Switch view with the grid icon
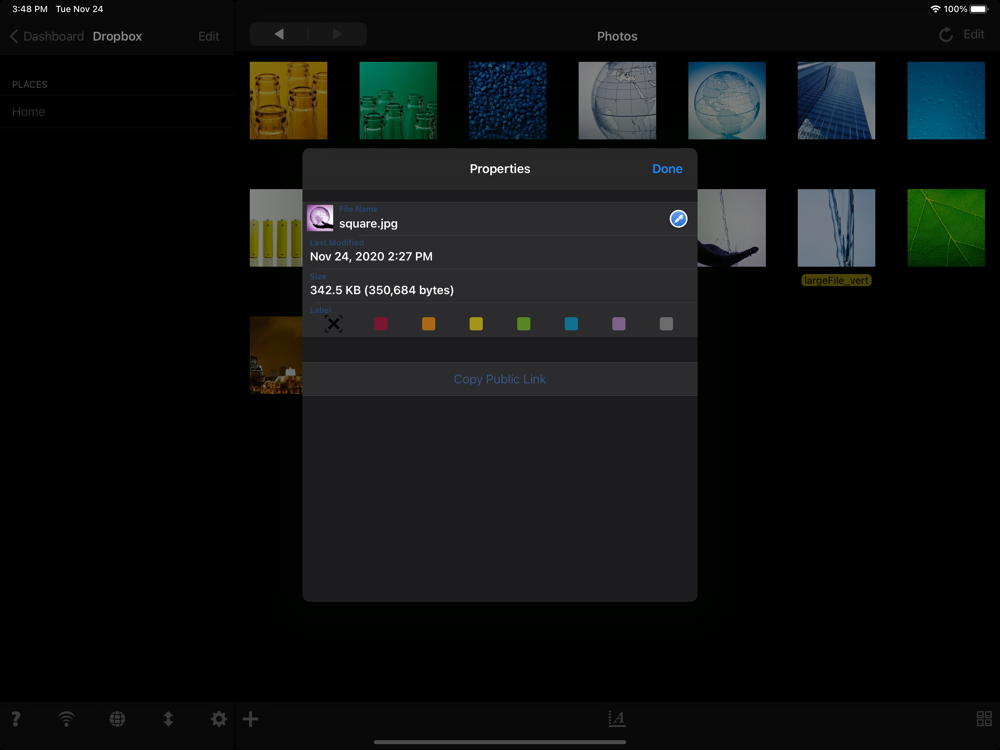1000x750 pixels. click(983, 719)
